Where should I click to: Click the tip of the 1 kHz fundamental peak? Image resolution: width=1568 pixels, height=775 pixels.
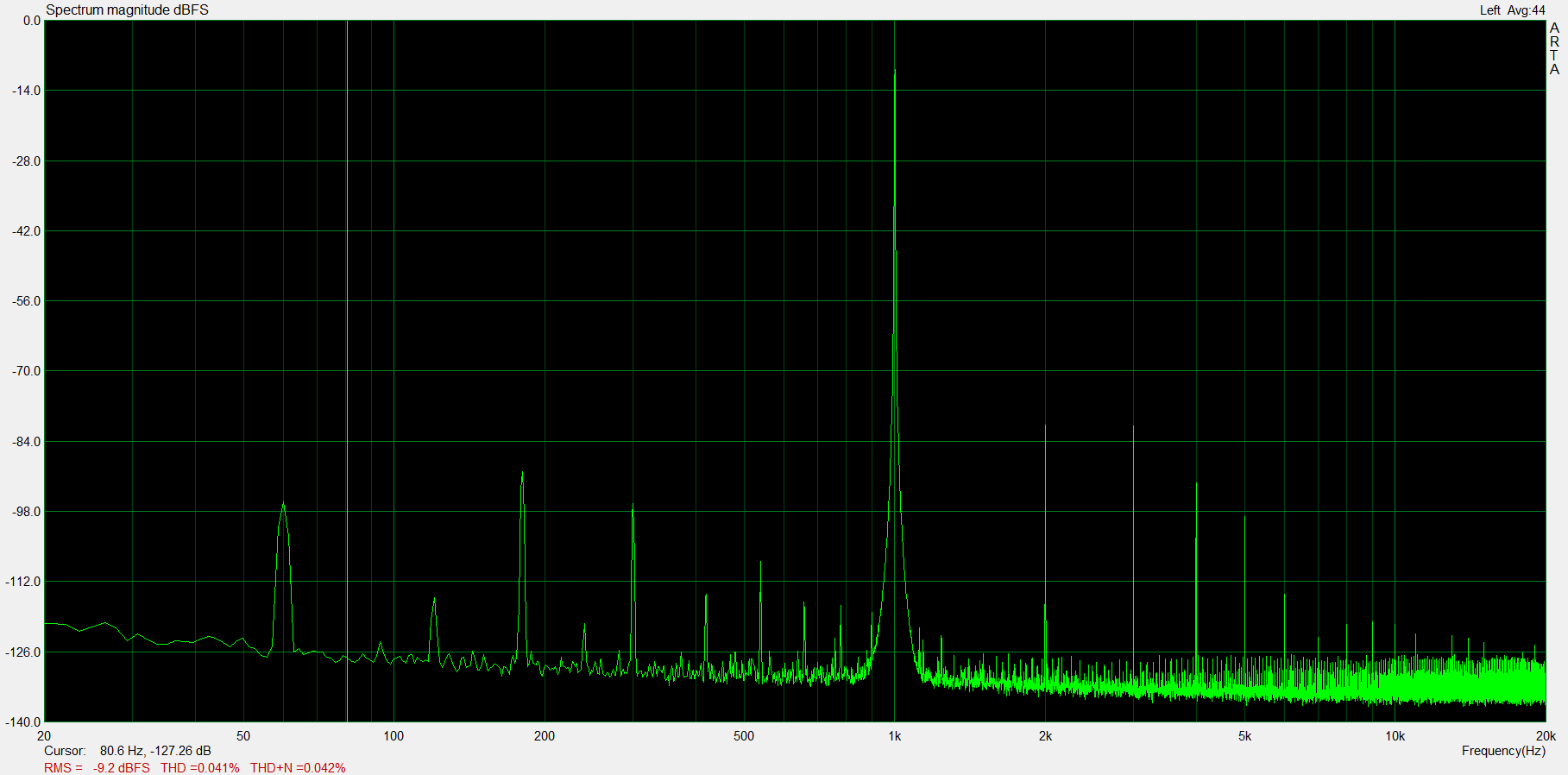tap(895, 71)
